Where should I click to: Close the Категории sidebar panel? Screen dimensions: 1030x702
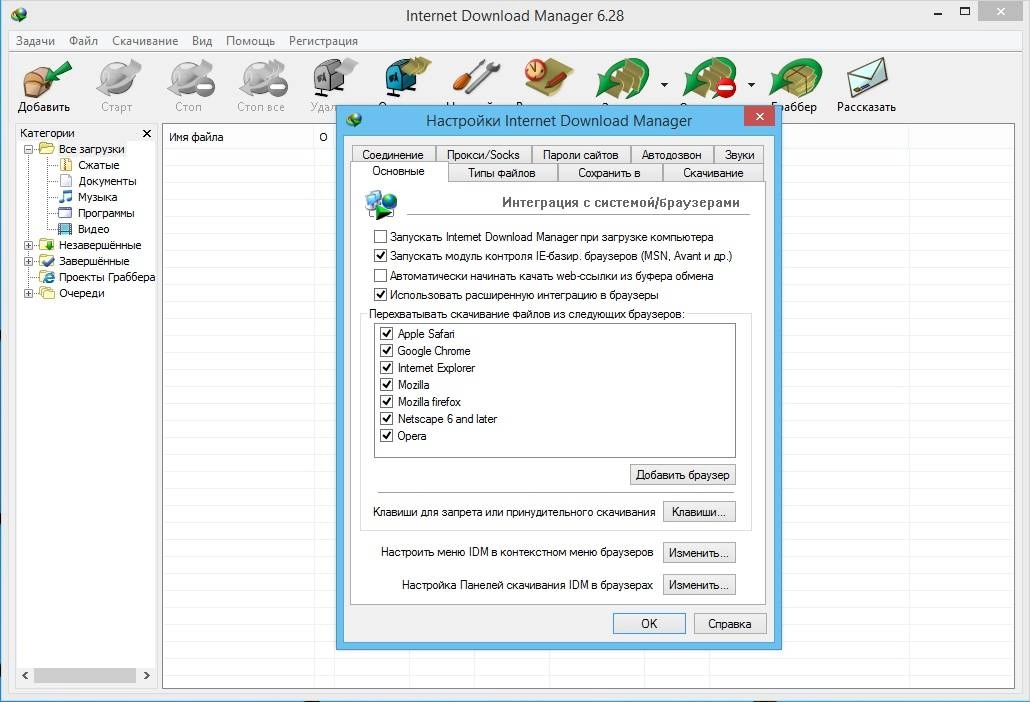click(x=147, y=133)
